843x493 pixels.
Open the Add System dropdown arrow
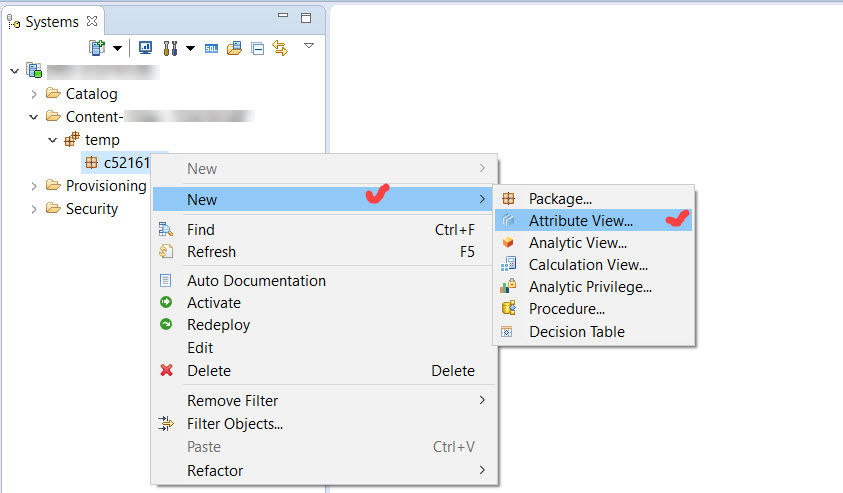117,48
